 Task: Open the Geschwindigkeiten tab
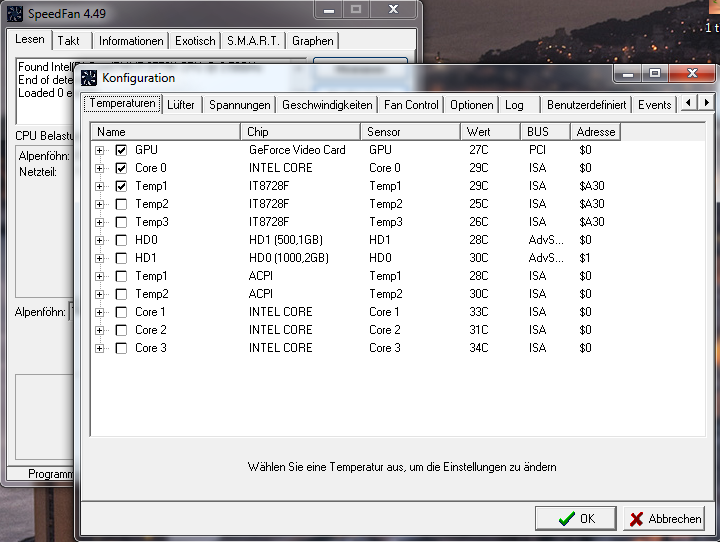(x=327, y=105)
